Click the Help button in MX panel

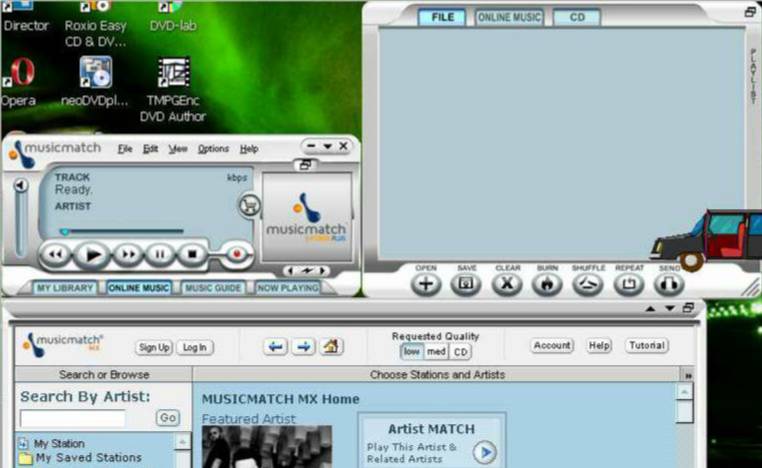coord(599,346)
